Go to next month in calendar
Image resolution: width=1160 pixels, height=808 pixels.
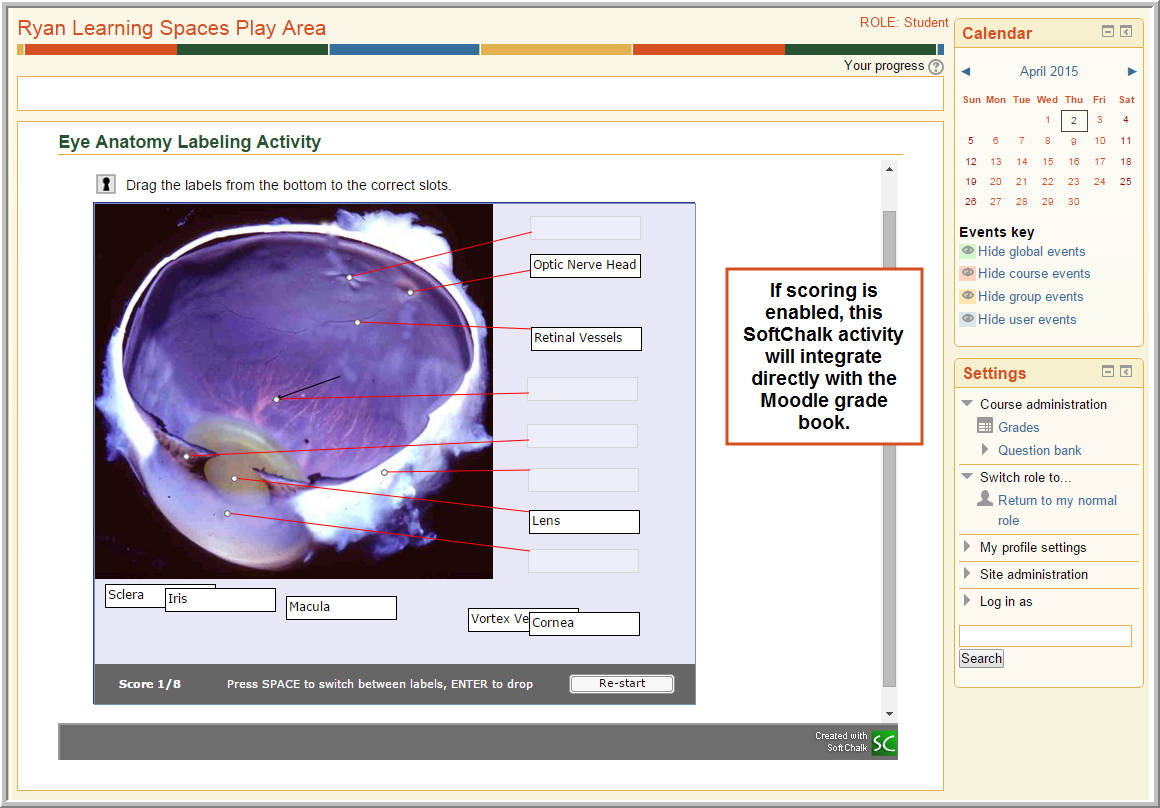1132,71
